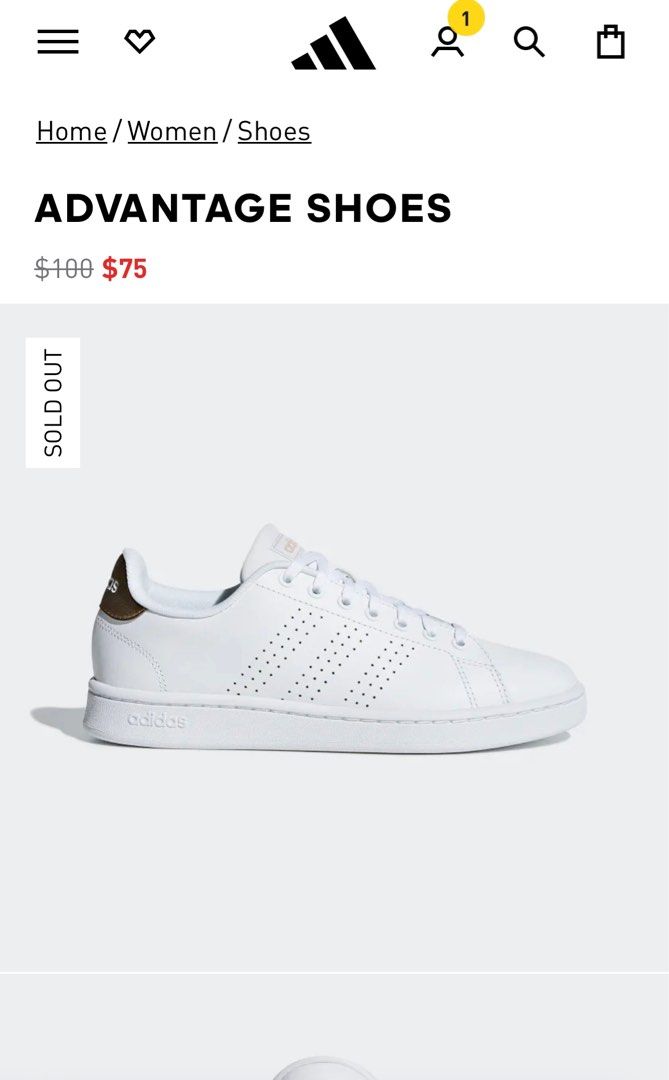Open the Women breadcrumb link
The width and height of the screenshot is (669, 1080).
click(172, 131)
